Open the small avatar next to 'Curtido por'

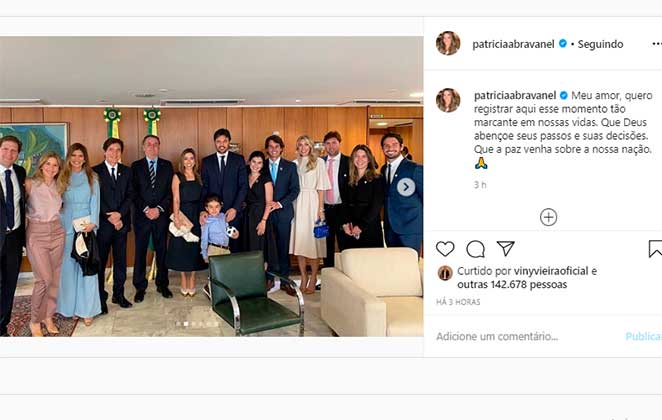tap(445, 272)
